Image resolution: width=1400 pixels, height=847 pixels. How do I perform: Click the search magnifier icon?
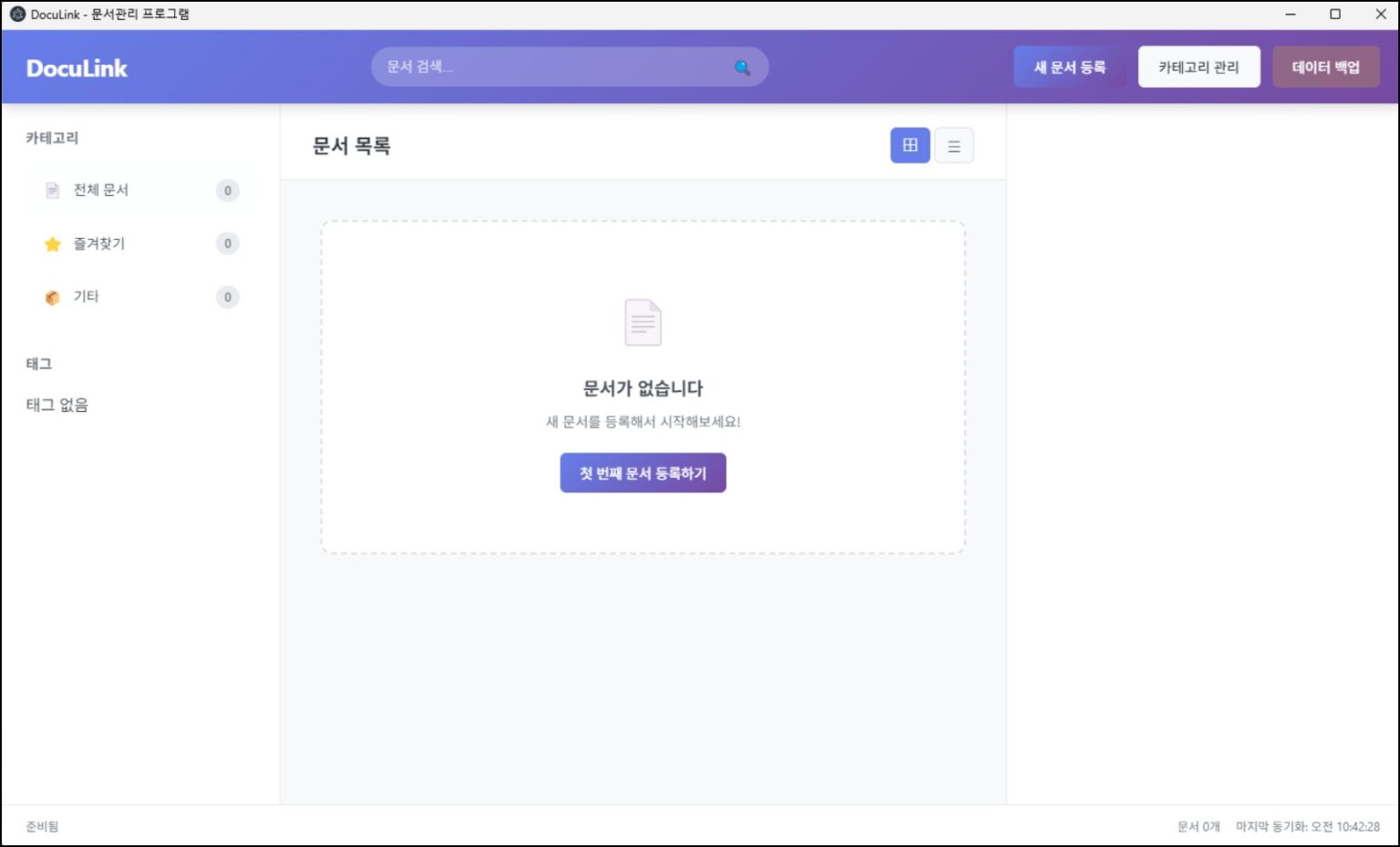point(741,67)
